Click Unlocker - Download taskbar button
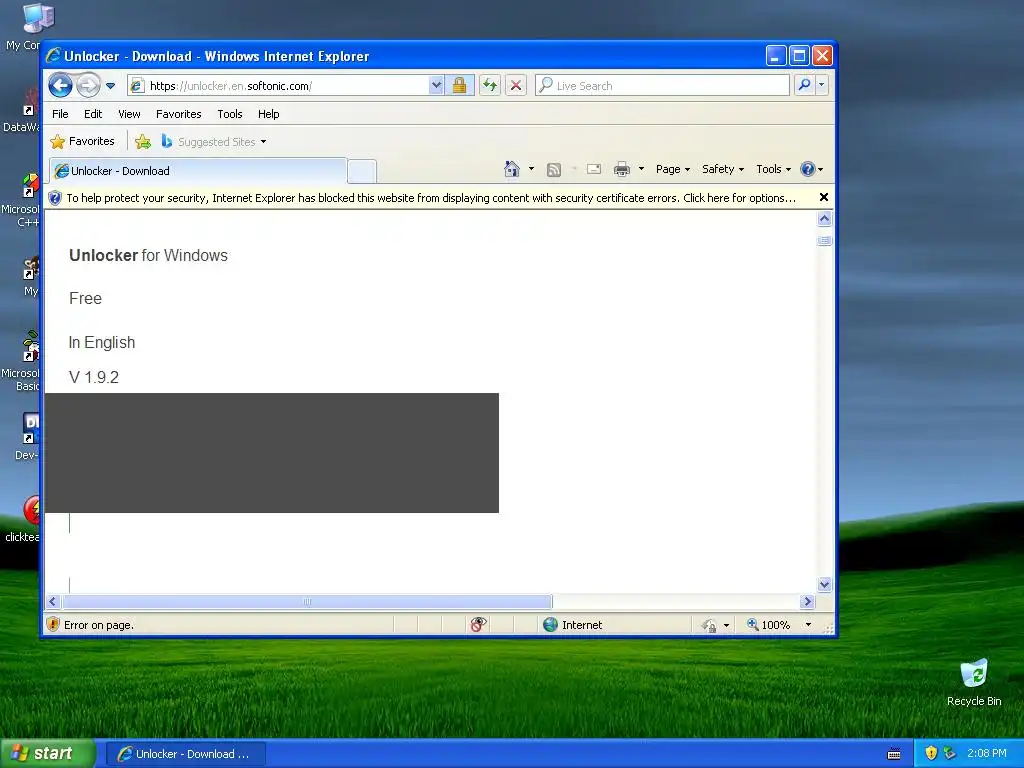The height and width of the screenshot is (768, 1024). [186, 754]
